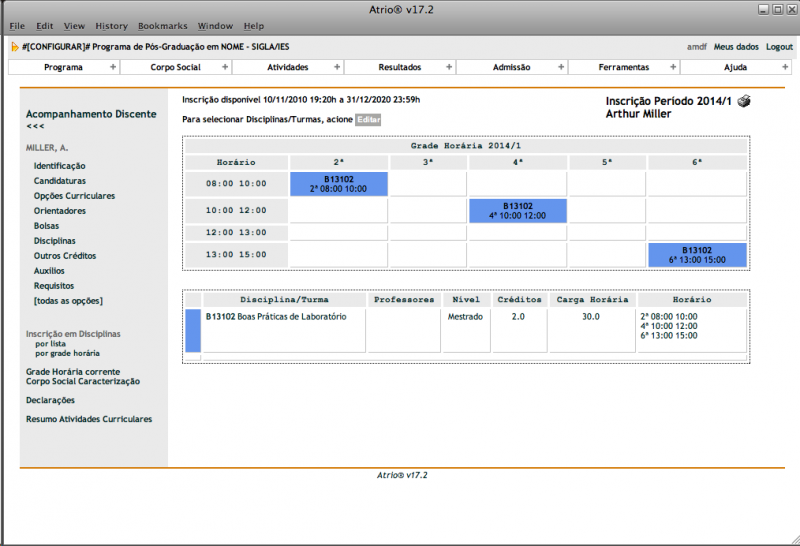This screenshot has height=546, width=800.
Task: Click the blue color swatch beside B13102 row
Action: point(193,331)
